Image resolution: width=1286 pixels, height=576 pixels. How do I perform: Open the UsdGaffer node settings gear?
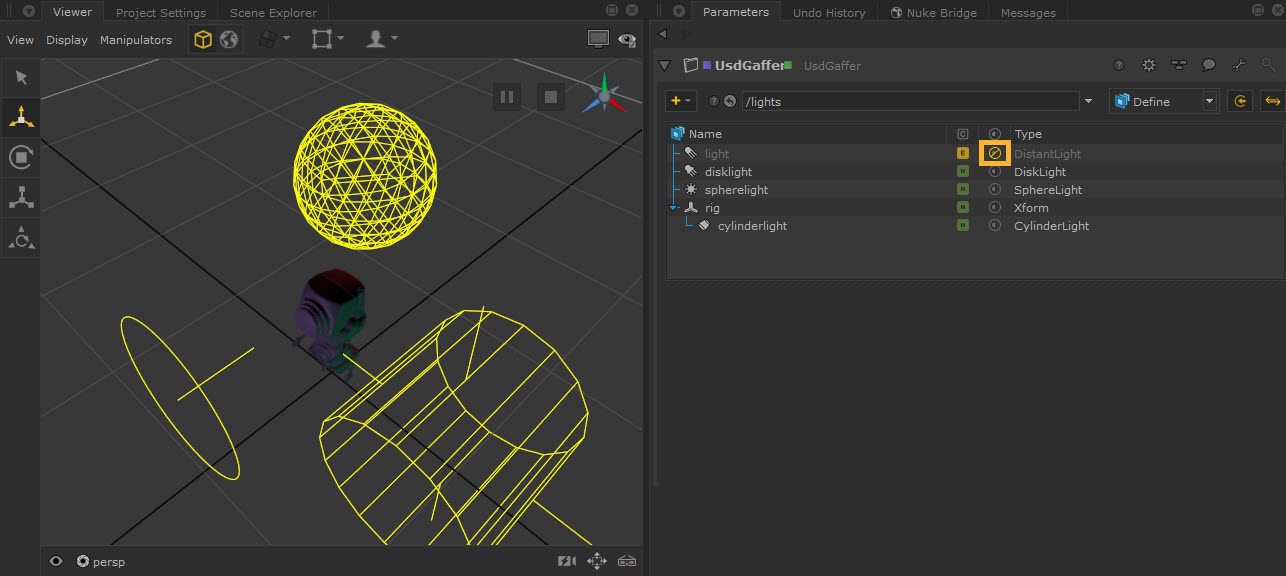1149,65
